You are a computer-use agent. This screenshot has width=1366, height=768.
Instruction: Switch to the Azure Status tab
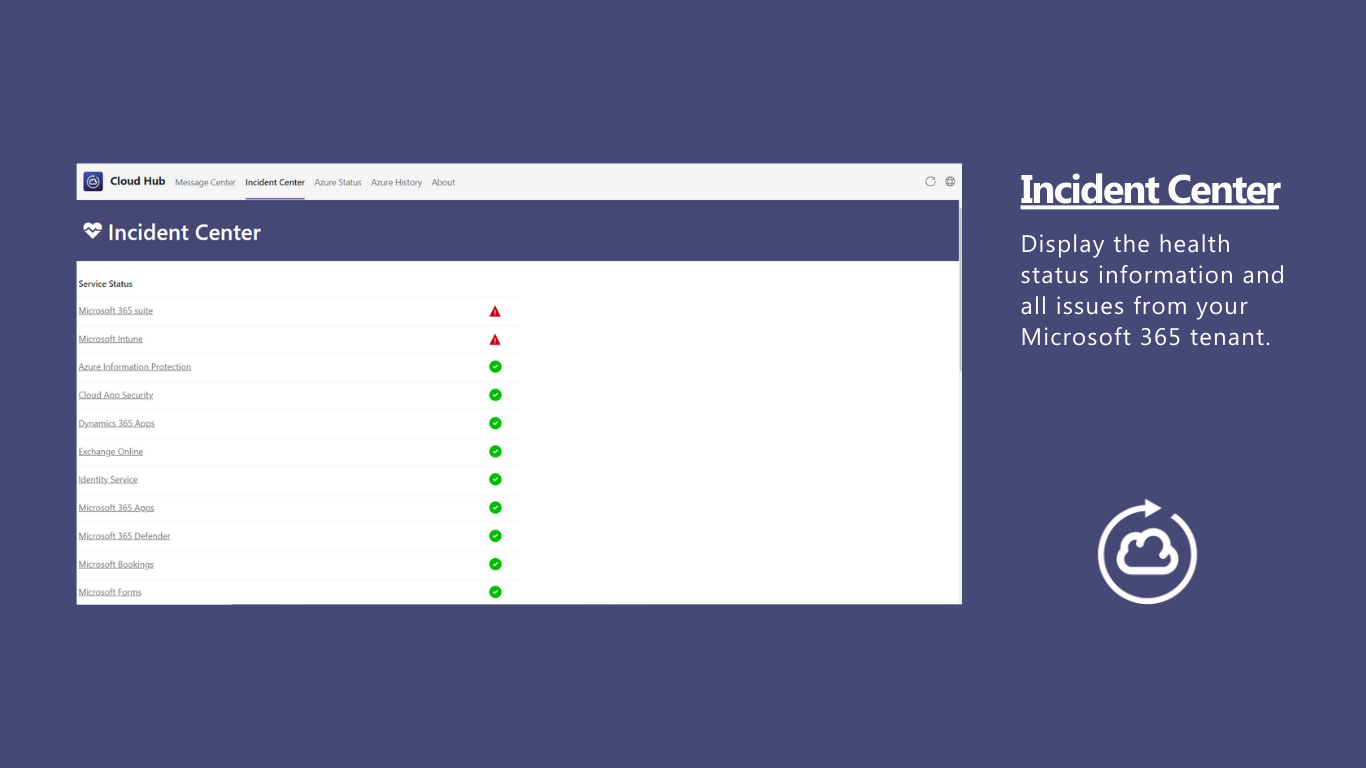(x=338, y=182)
